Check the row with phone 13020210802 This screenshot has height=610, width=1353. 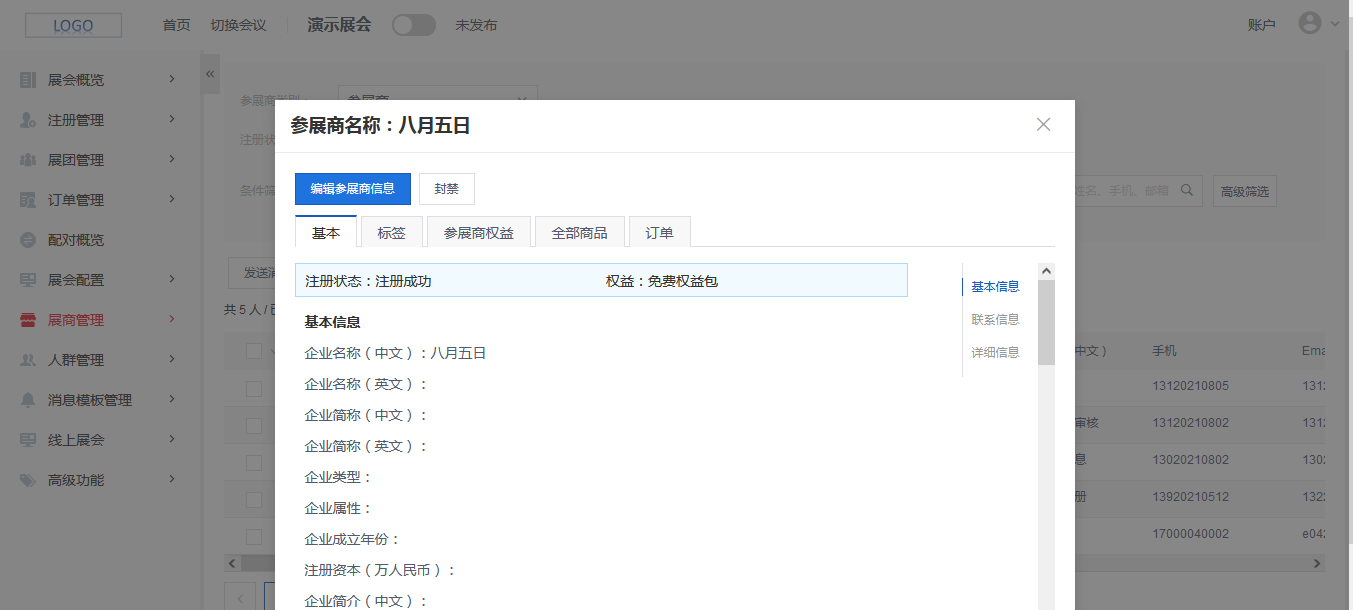click(x=254, y=462)
